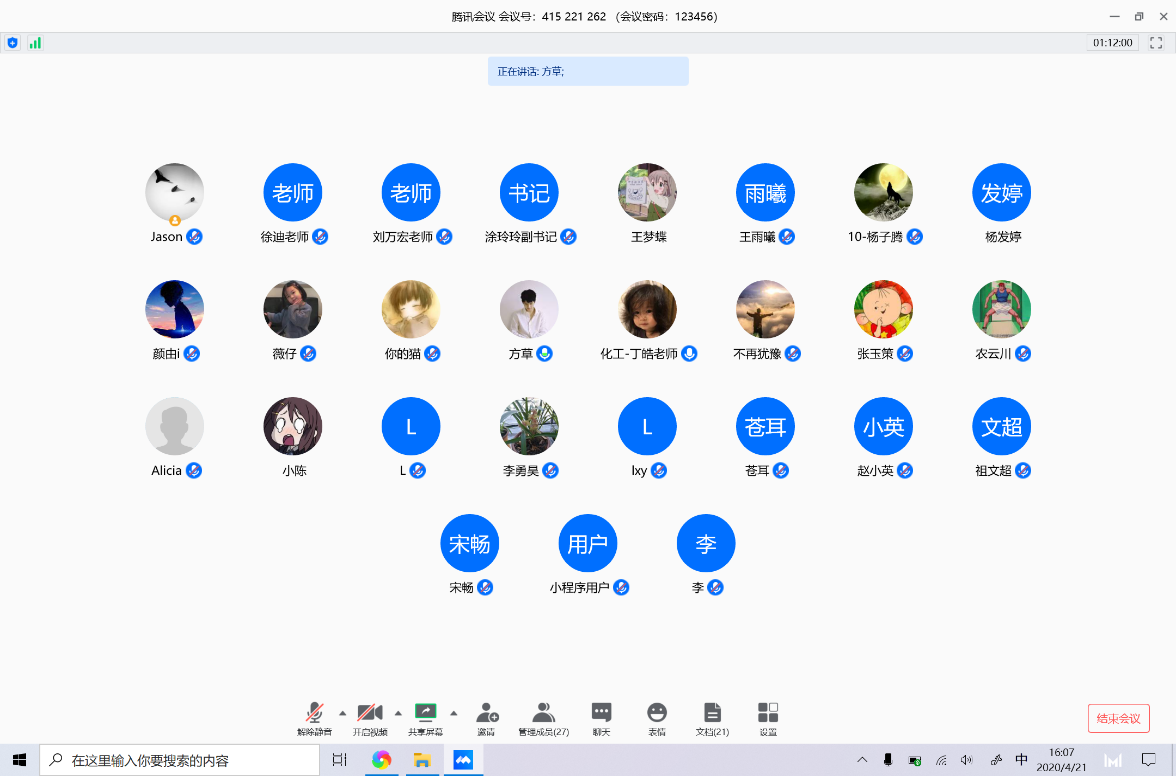Click the green network signal strength icon
This screenshot has width=1176, height=776.
coord(35,43)
